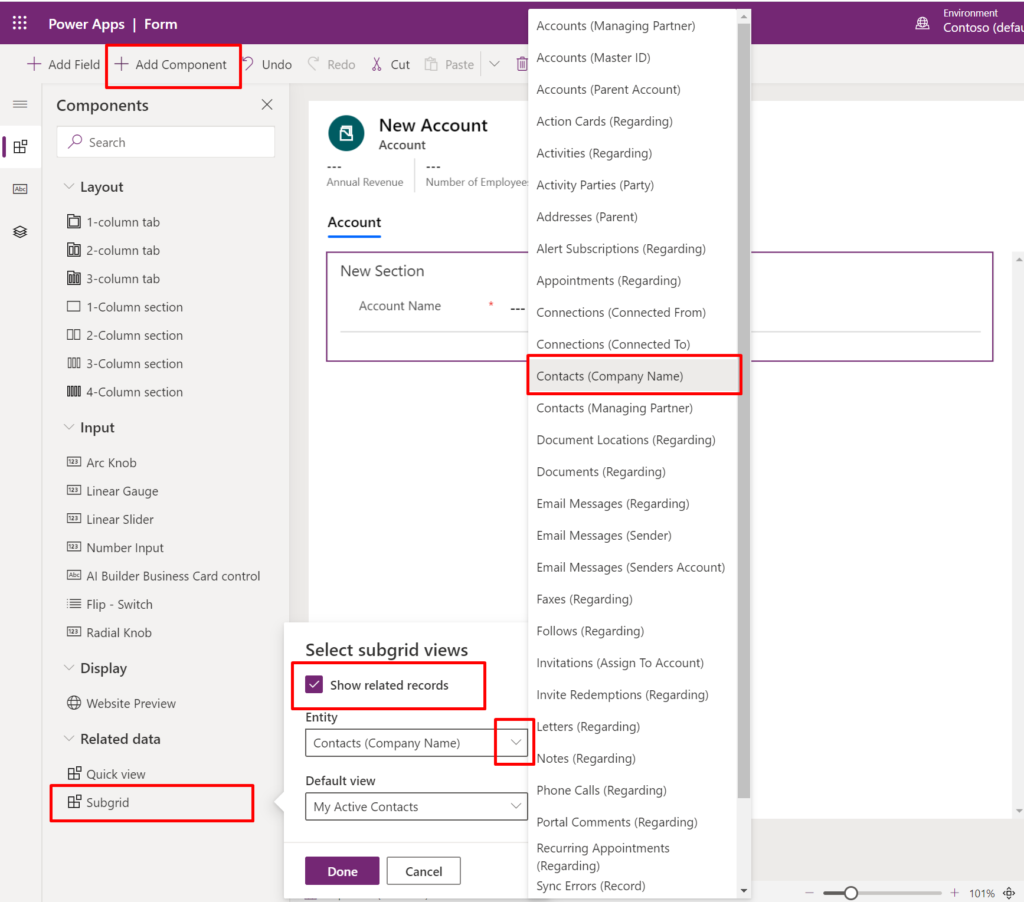Choose Accounts (Parent Account) option
This screenshot has height=902, width=1024.
633,89
